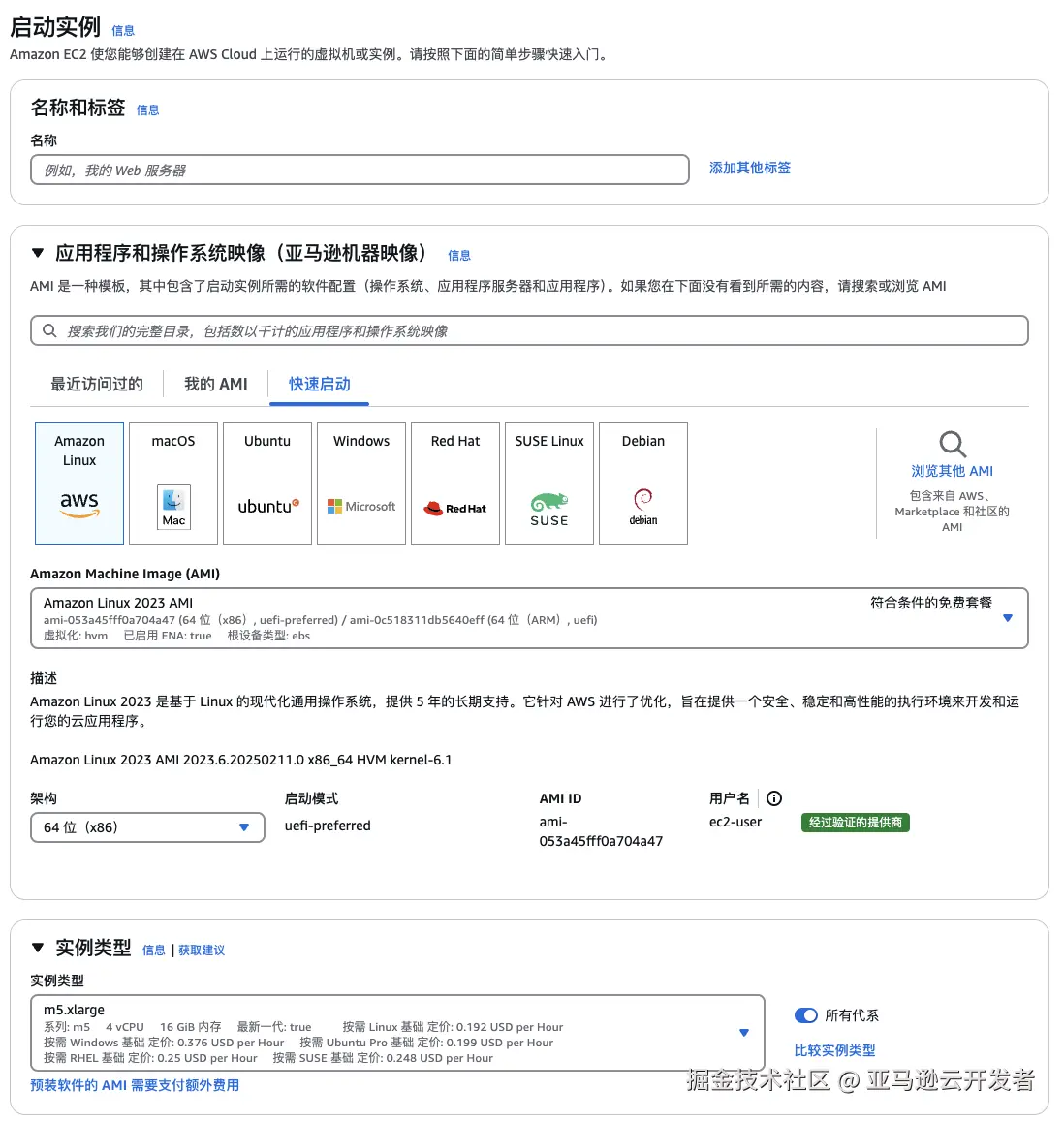Select the Amazon Linux AMI tile
Screen dimensions: 1064x1122
point(79,483)
